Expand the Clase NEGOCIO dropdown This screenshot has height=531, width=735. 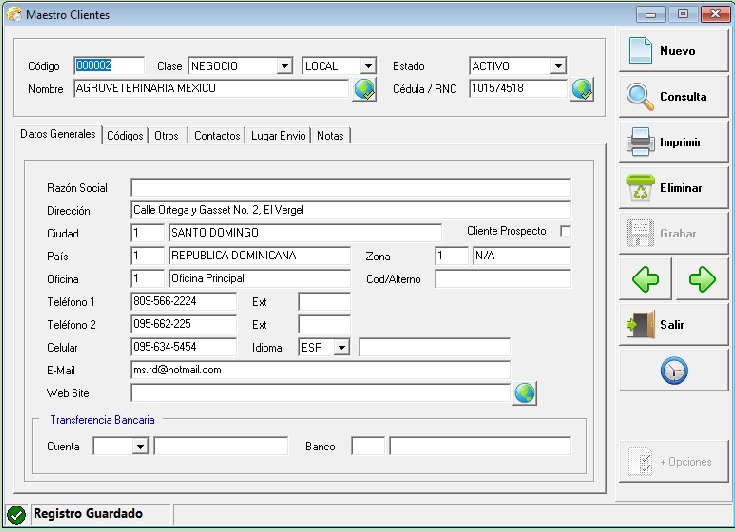pos(284,66)
